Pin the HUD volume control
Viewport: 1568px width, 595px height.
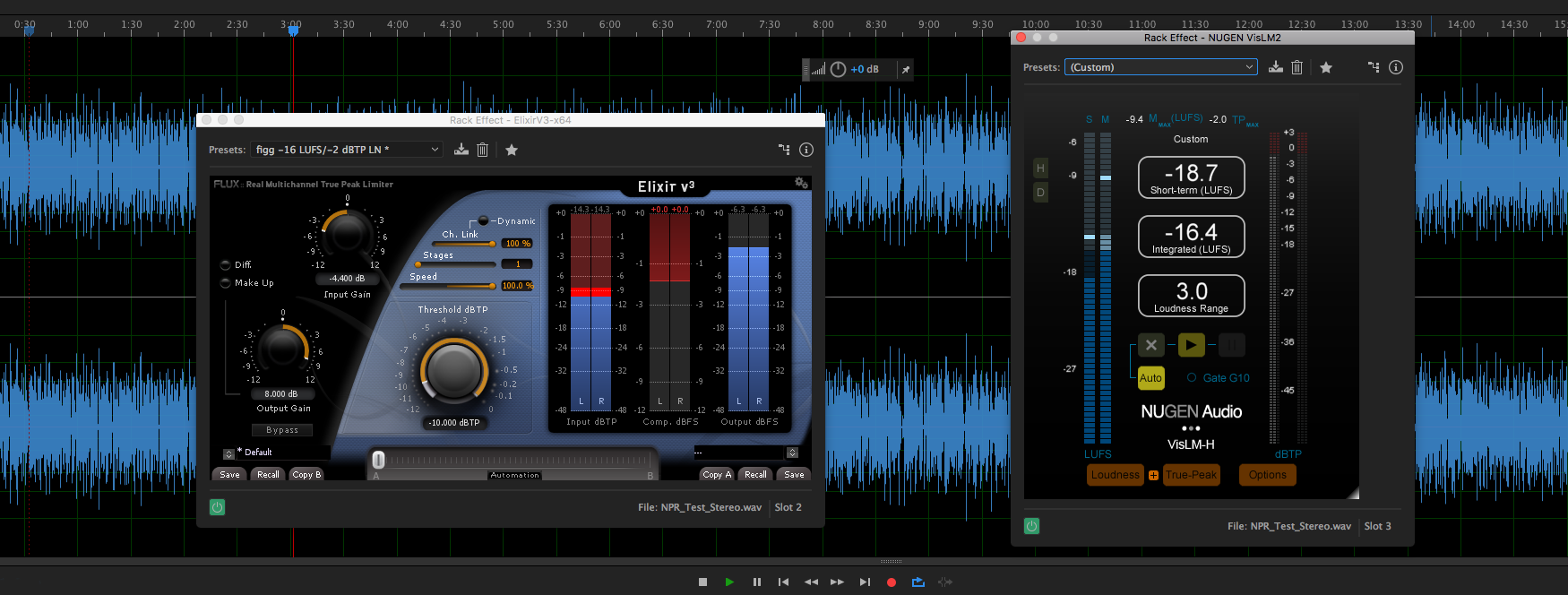point(905,69)
